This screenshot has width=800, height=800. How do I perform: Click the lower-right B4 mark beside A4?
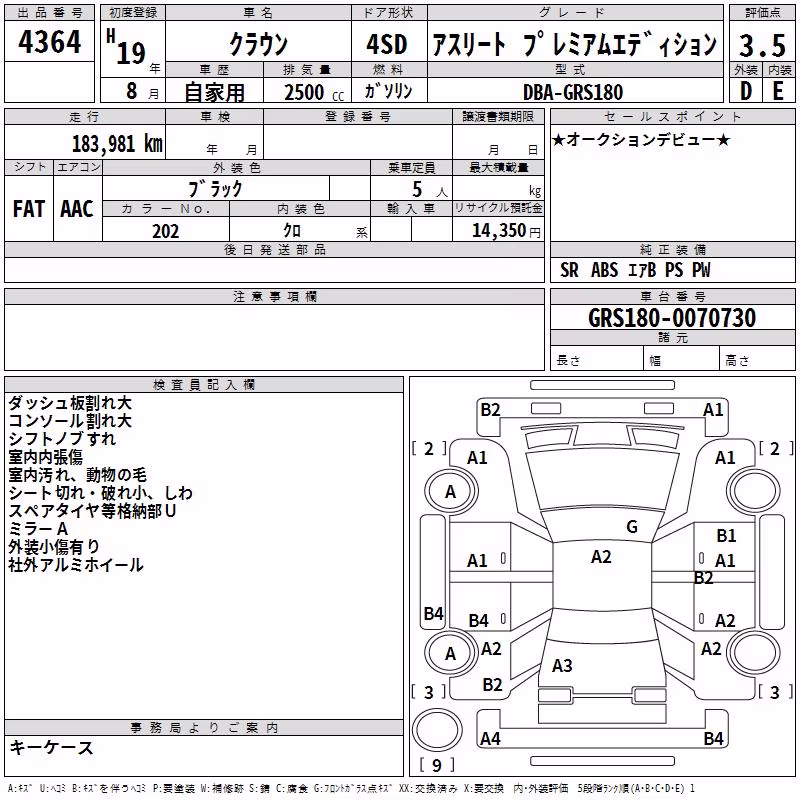[713, 738]
